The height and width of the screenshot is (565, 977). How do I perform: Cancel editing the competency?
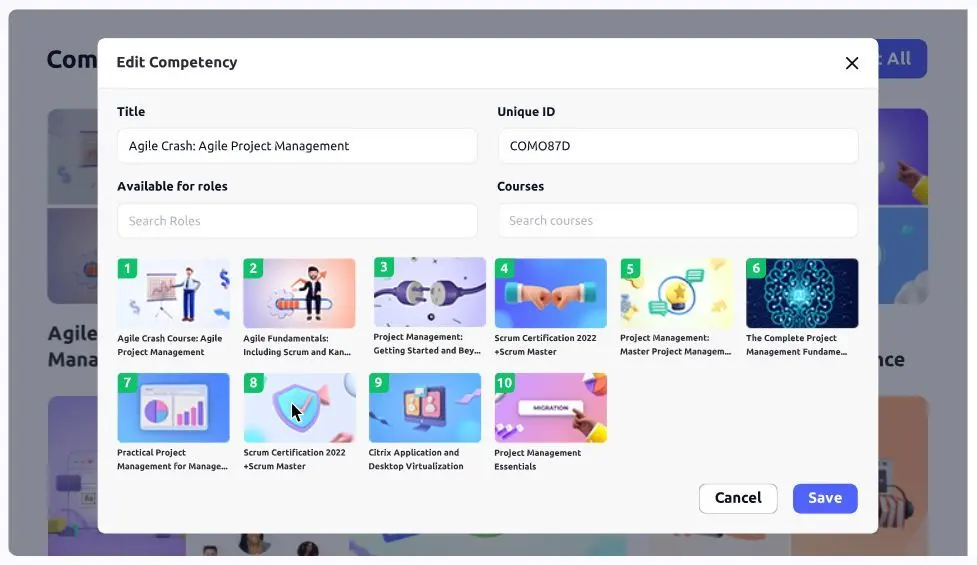point(738,498)
